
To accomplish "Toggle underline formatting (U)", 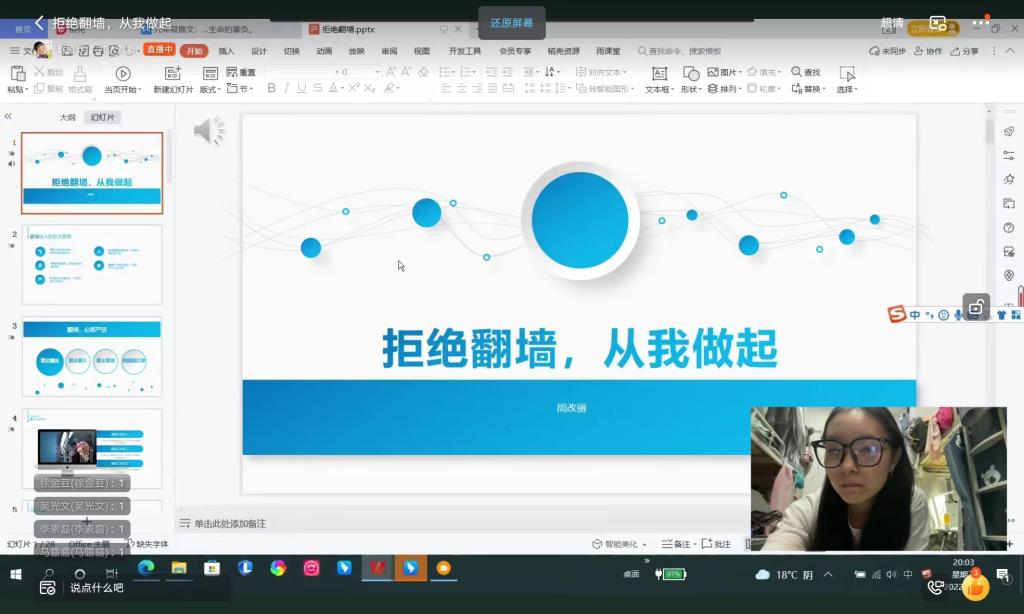I will click(x=302, y=88).
